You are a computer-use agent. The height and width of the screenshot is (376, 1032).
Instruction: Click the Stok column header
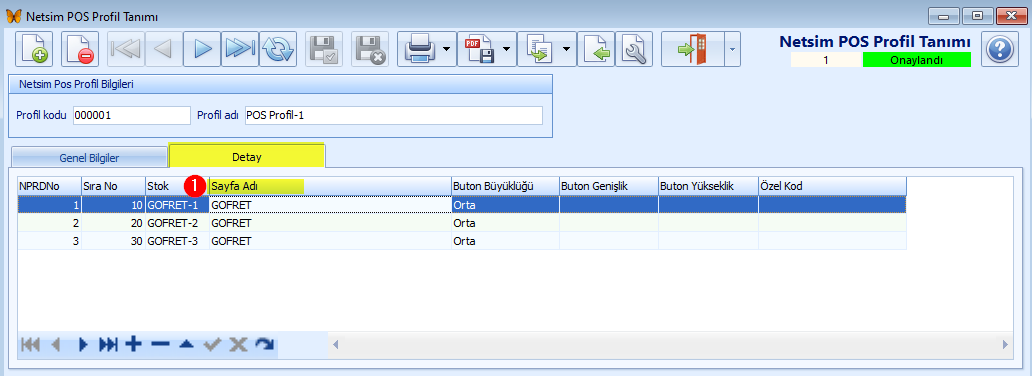[177, 186]
